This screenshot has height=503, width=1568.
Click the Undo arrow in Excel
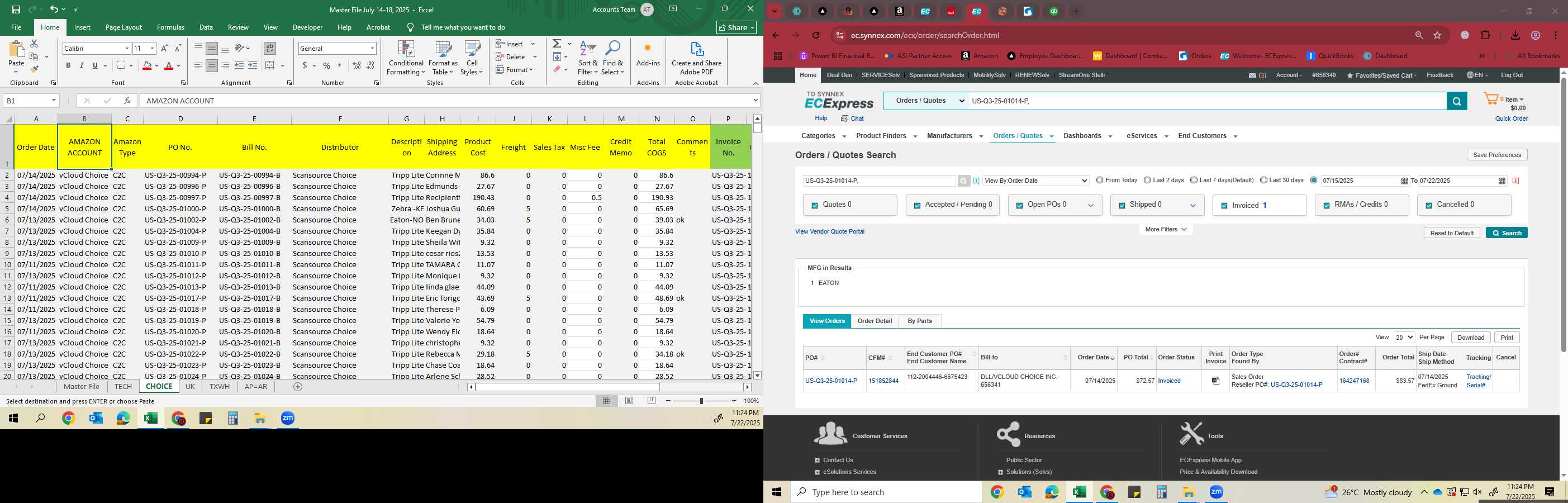pyautogui.click(x=54, y=10)
